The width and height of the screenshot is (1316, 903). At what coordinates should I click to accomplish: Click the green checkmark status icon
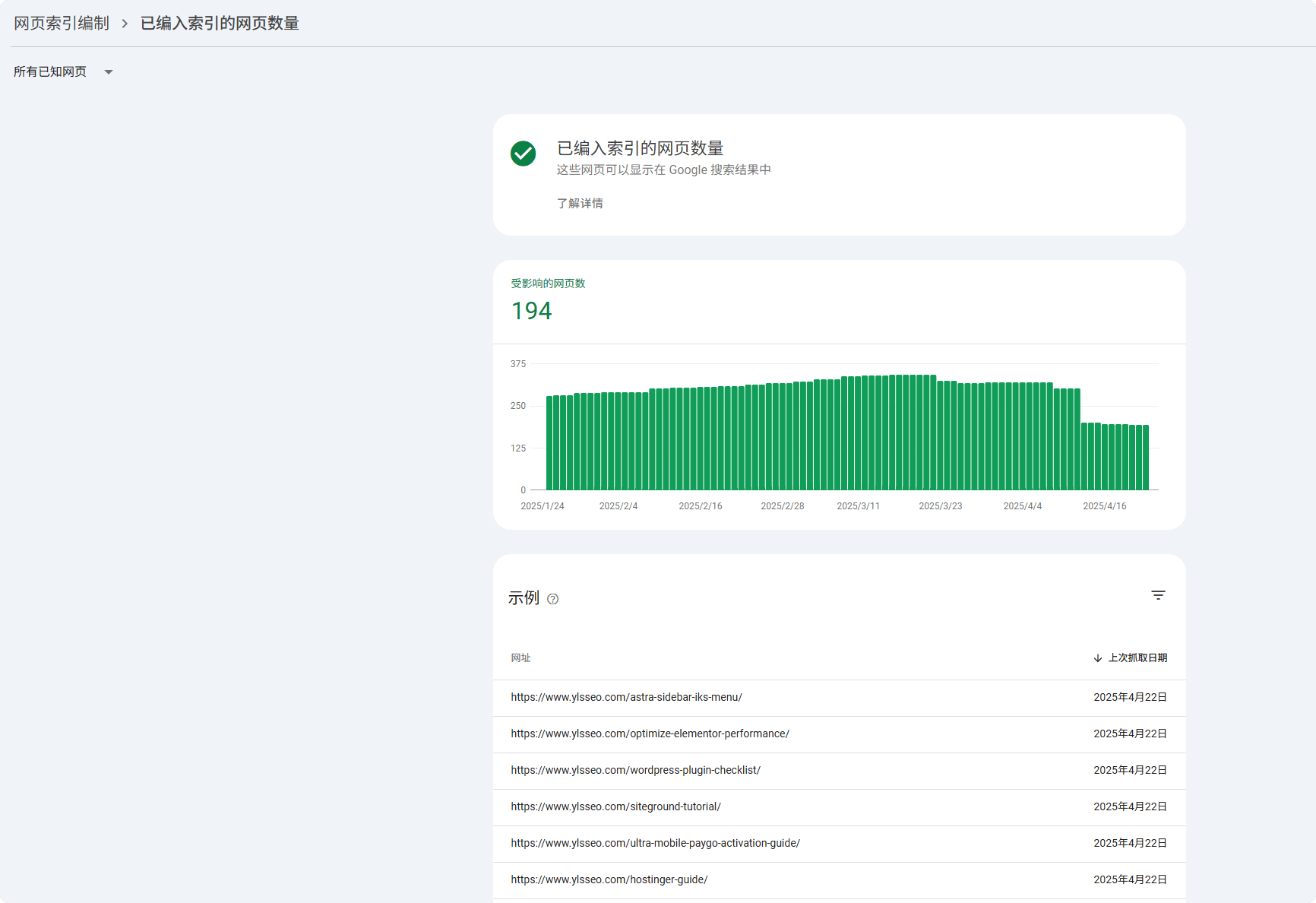tap(523, 154)
